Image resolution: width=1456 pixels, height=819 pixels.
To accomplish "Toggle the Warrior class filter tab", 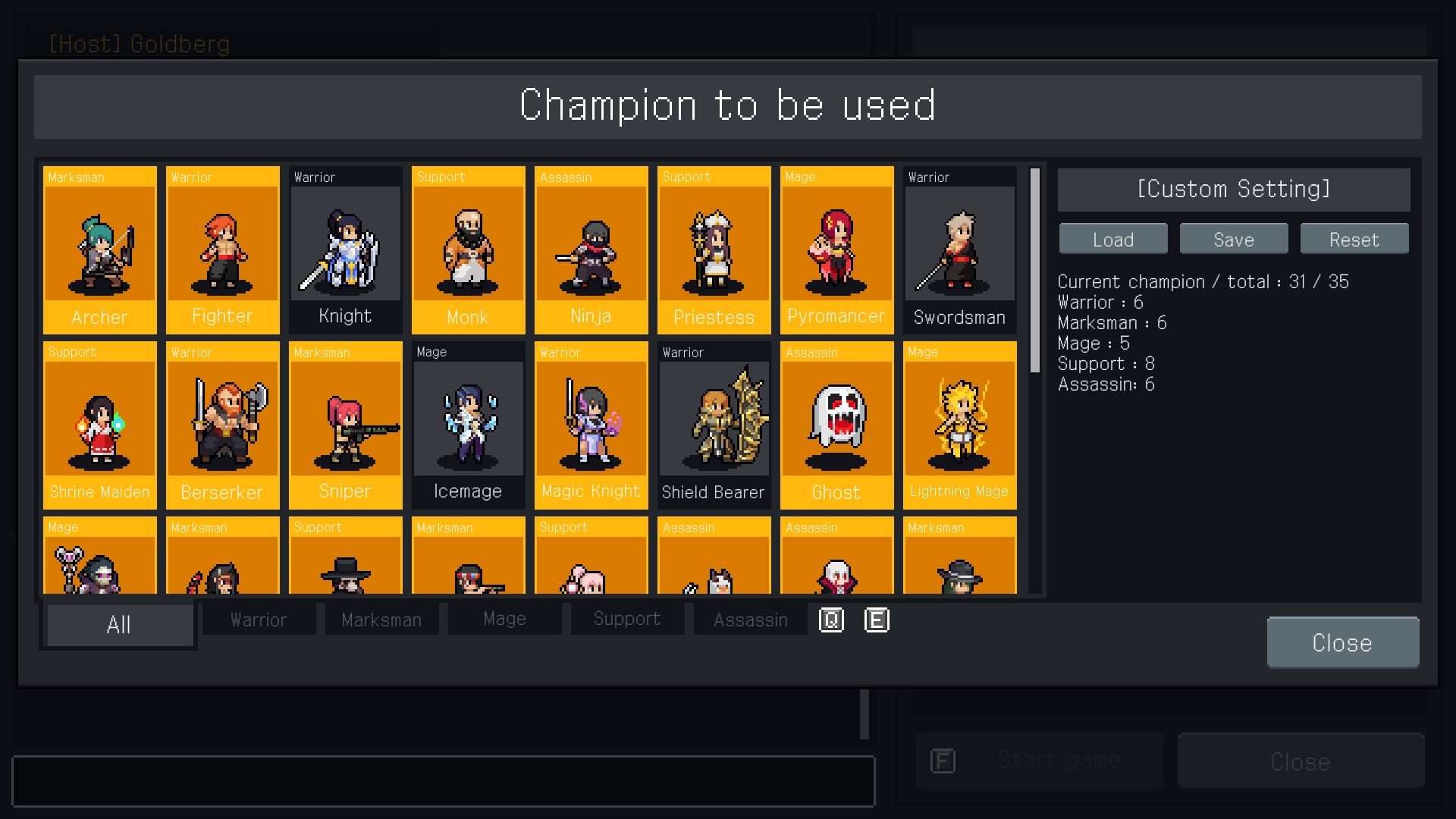I will pos(256,620).
